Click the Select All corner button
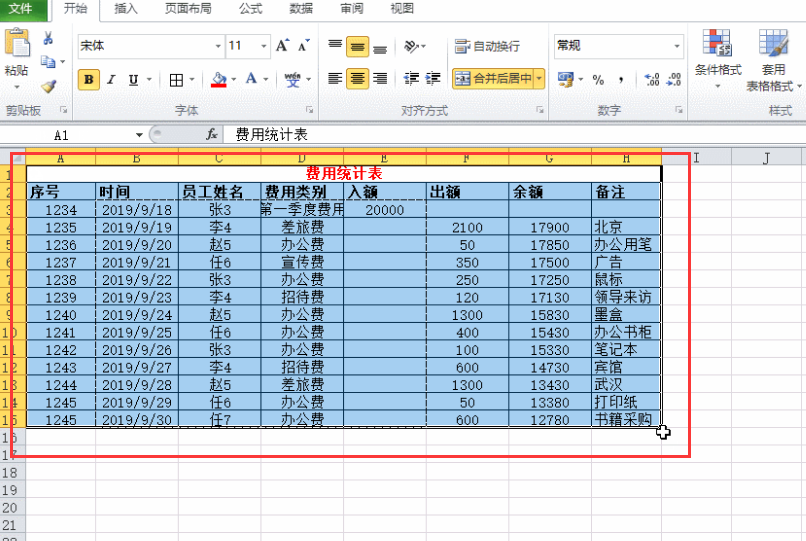The height and width of the screenshot is (541, 806). [x=13, y=157]
